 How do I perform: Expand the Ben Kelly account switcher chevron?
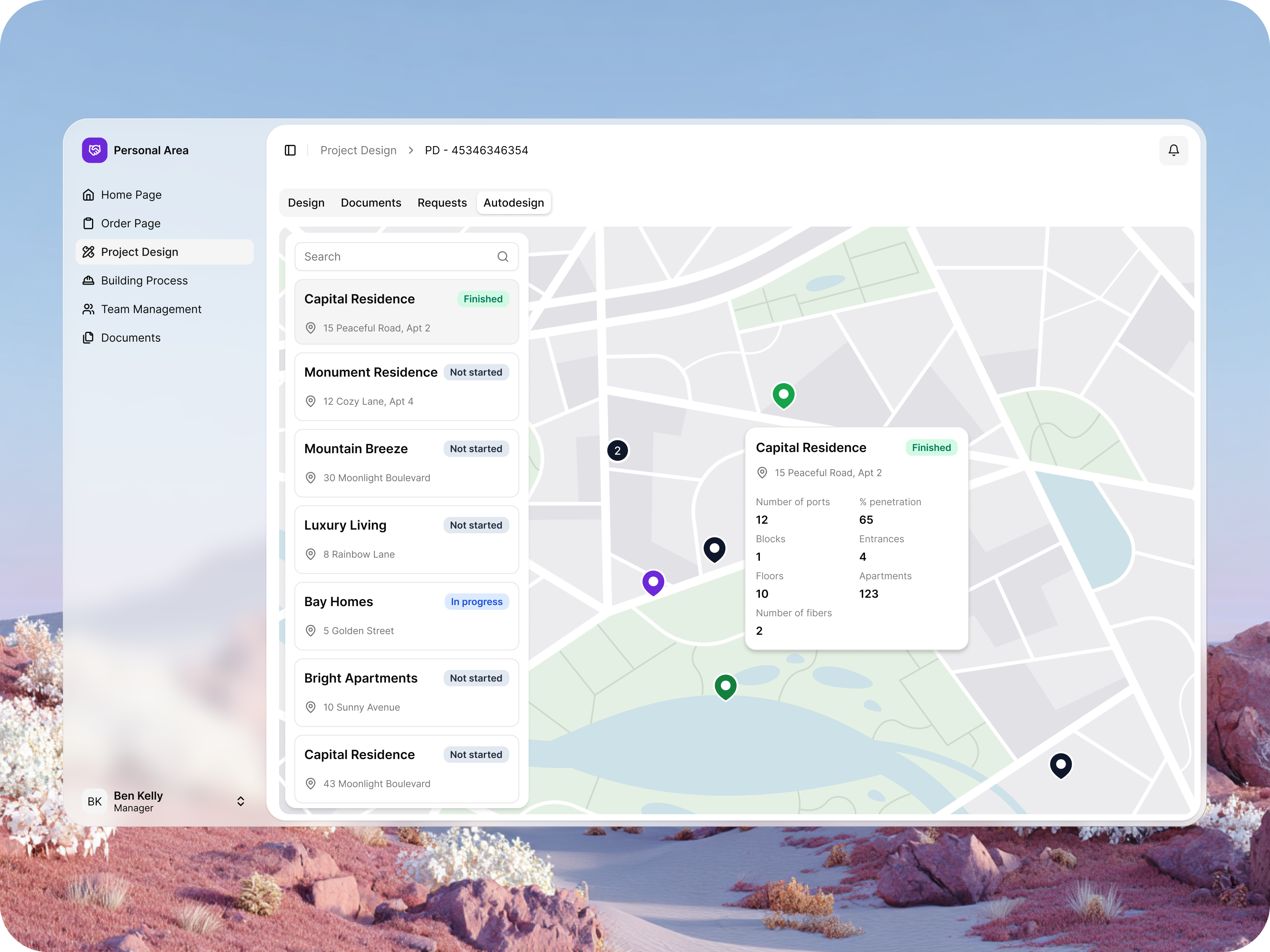[x=241, y=801]
